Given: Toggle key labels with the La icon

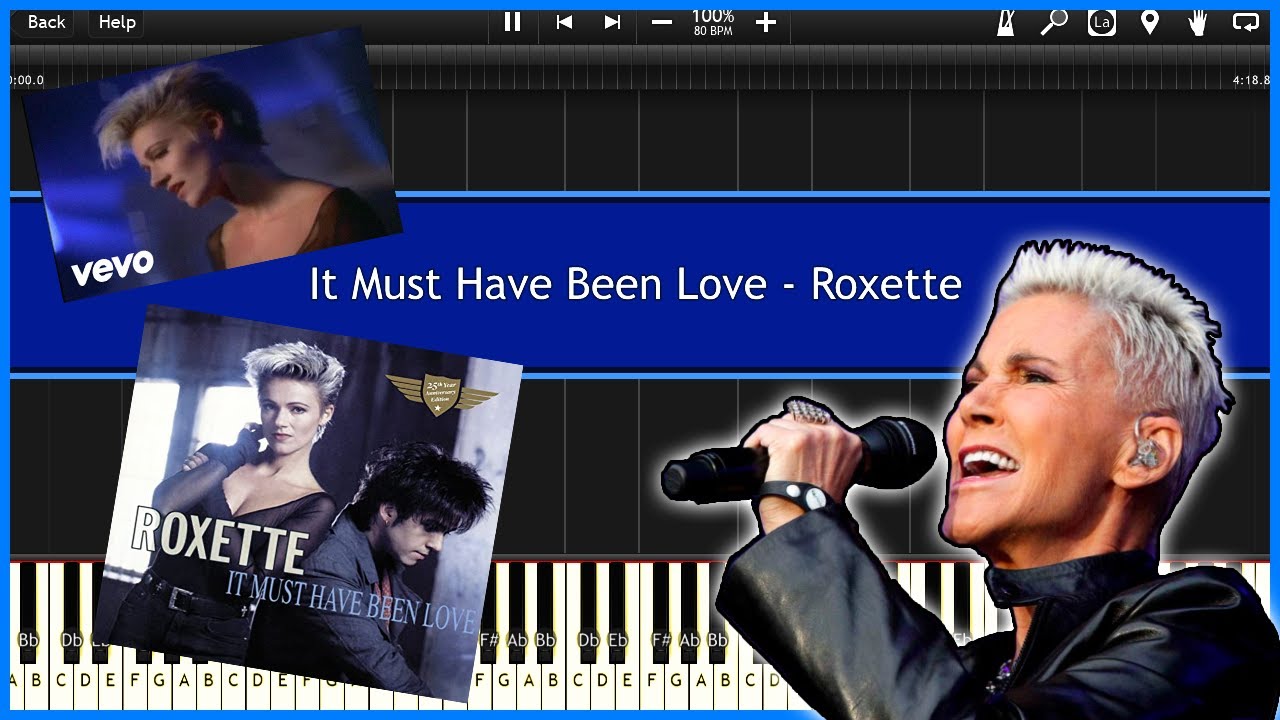Looking at the screenshot, I should 1102,22.
